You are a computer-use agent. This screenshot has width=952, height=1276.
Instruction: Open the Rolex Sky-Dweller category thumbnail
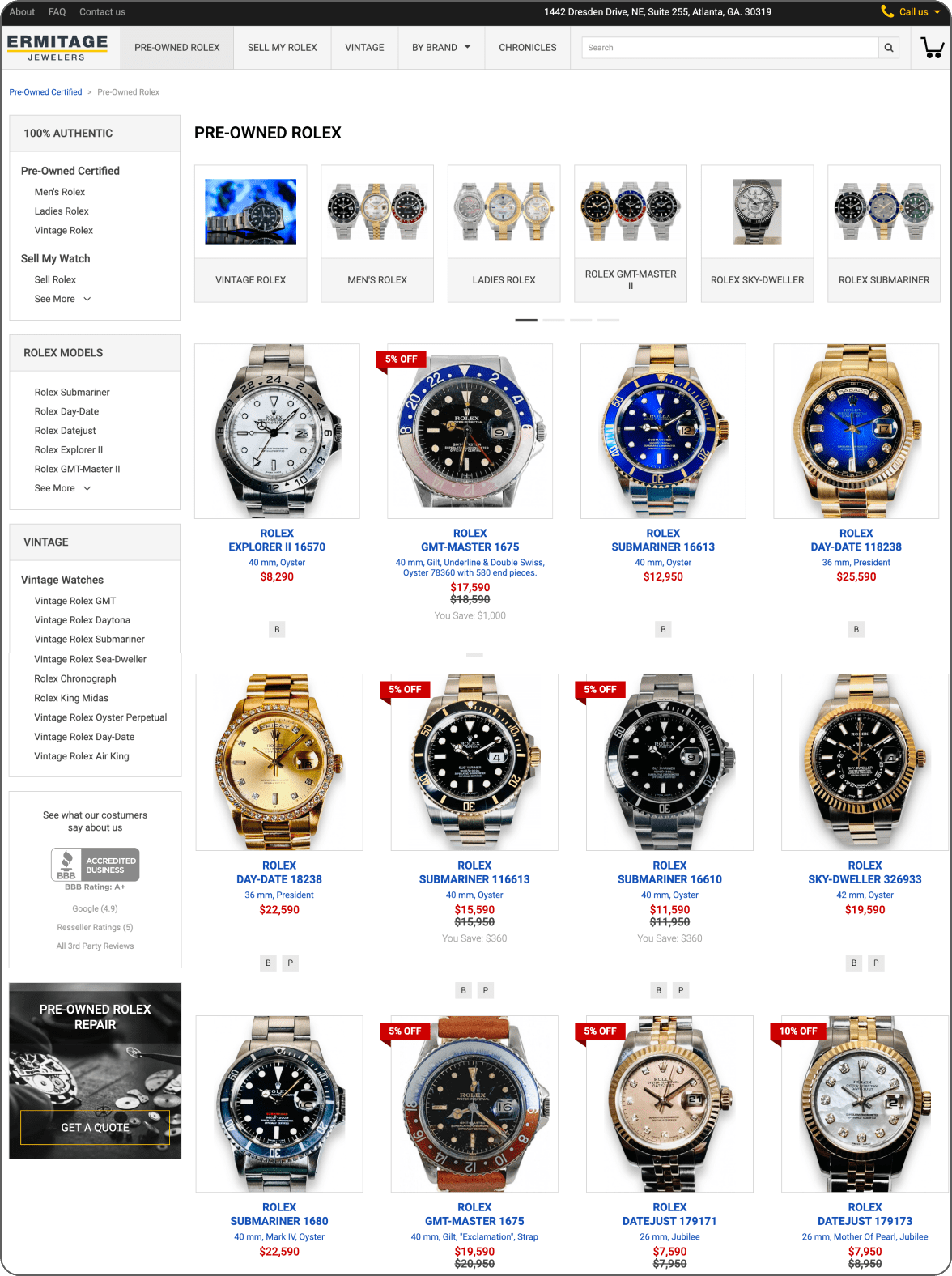pos(758,233)
